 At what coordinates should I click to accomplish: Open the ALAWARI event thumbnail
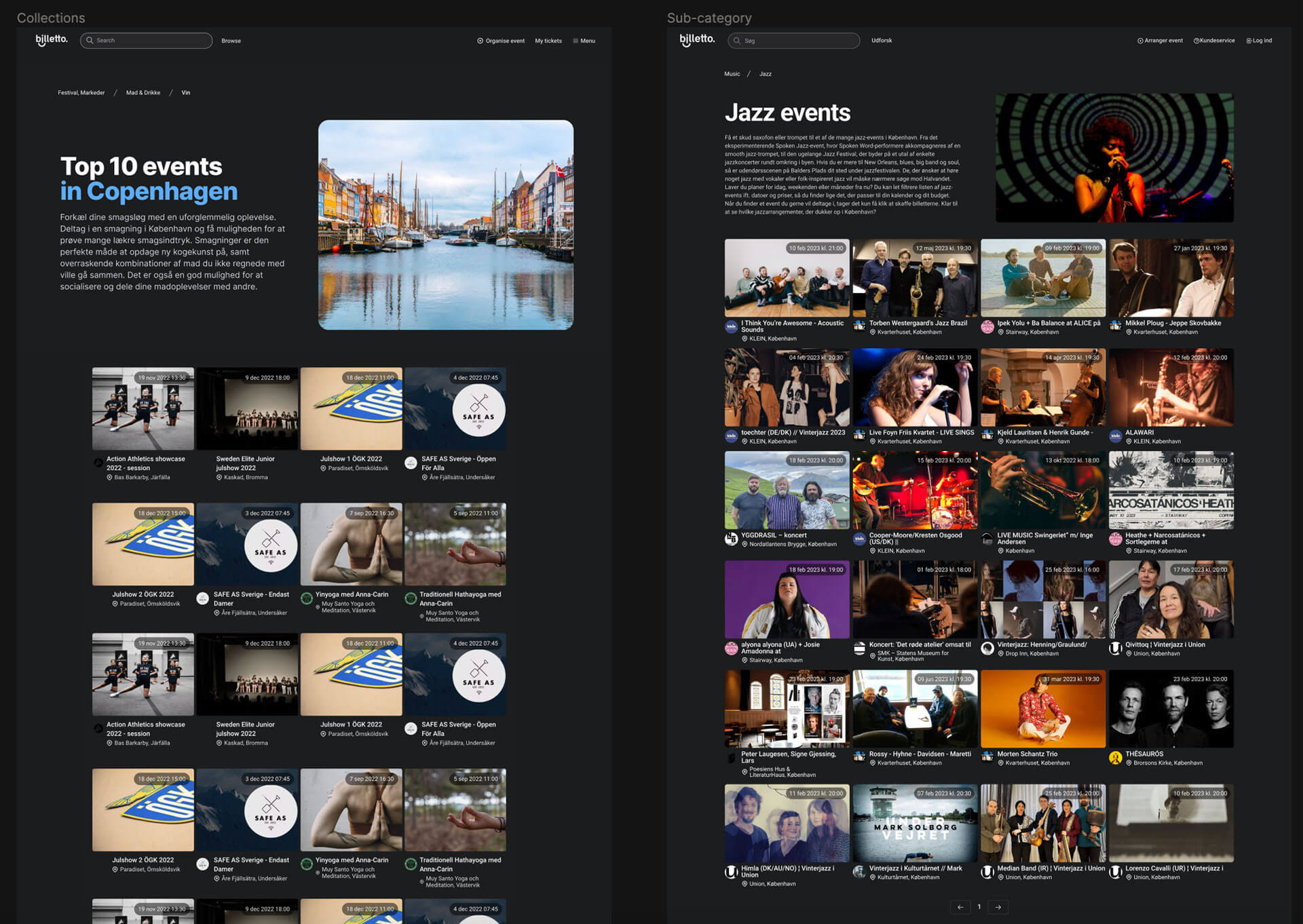tap(1171, 387)
